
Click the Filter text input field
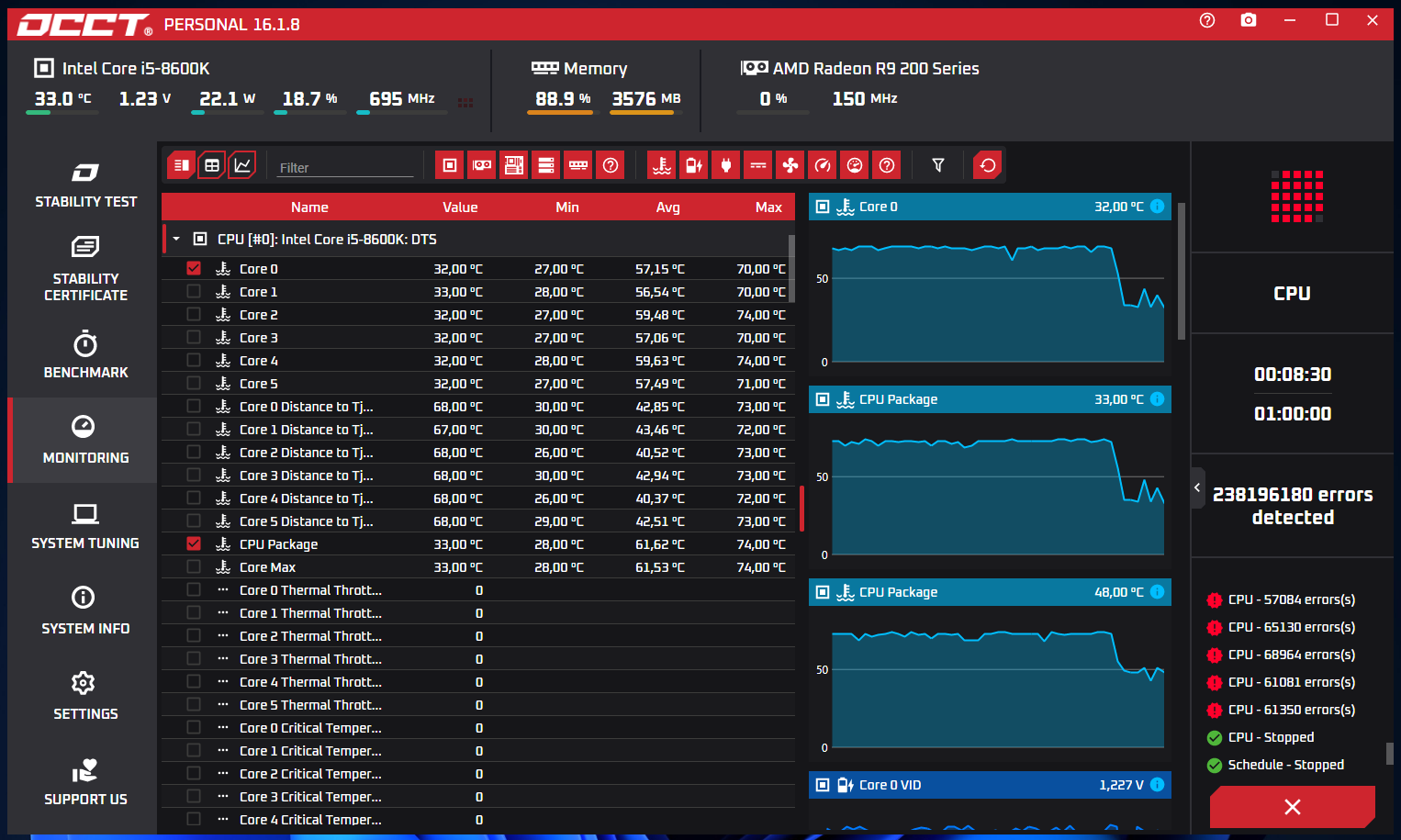coord(345,168)
